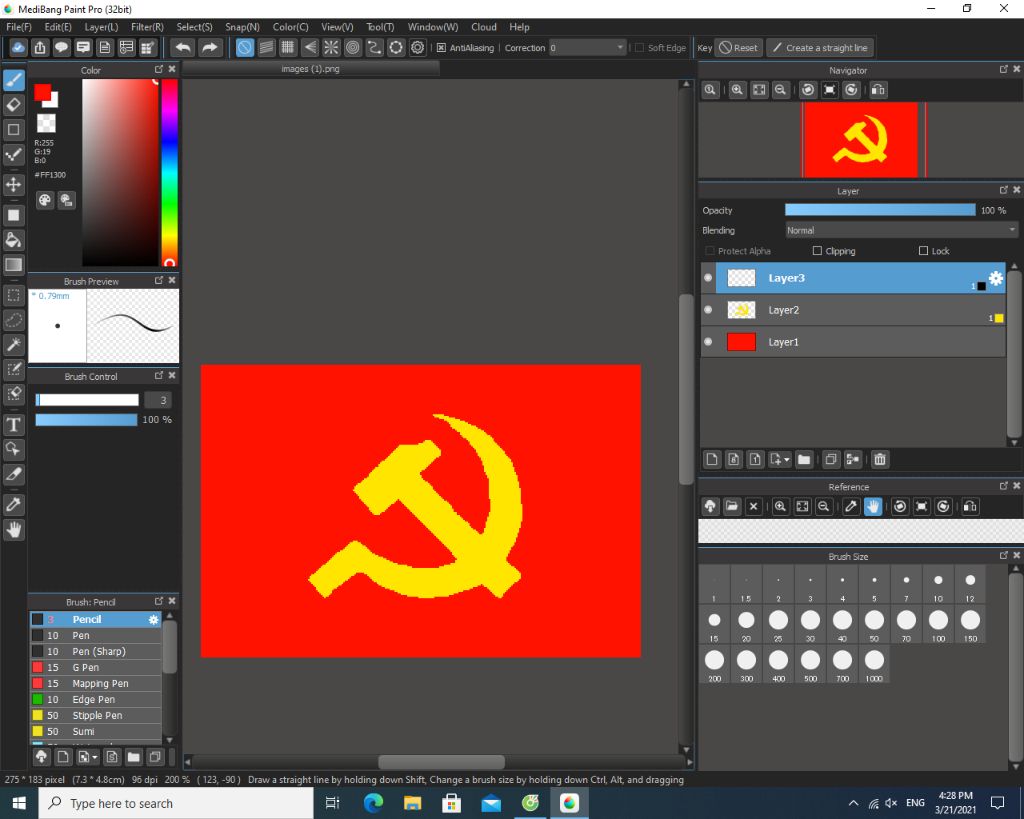Select the Bucket fill tool
The width and height of the screenshot is (1024, 819).
point(14,240)
